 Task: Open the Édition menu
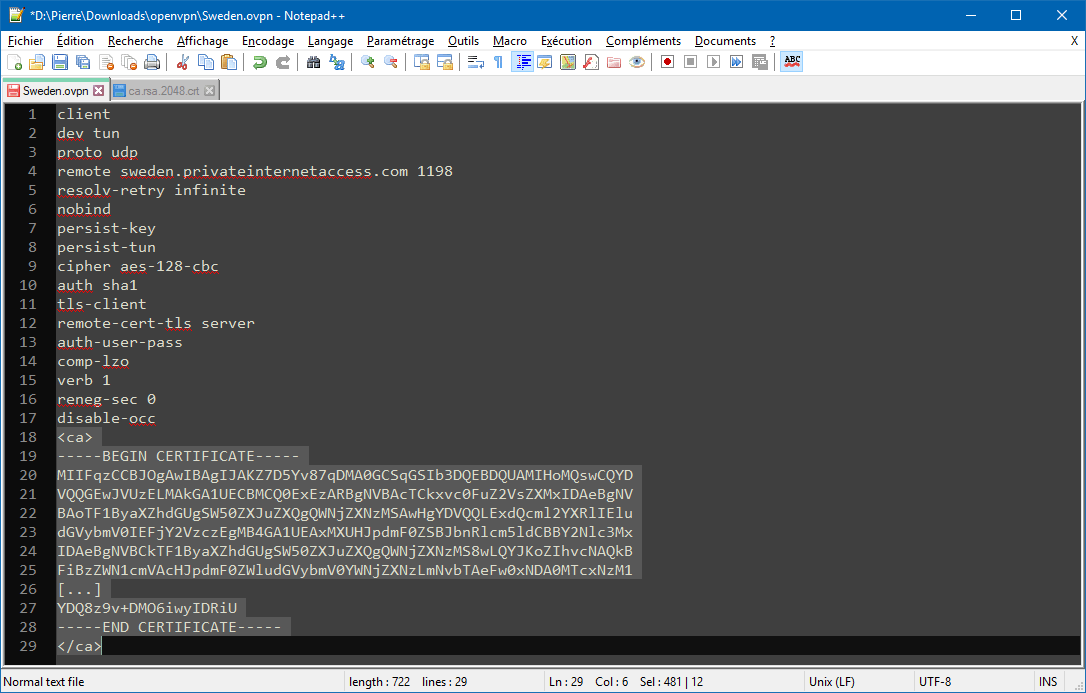(75, 41)
